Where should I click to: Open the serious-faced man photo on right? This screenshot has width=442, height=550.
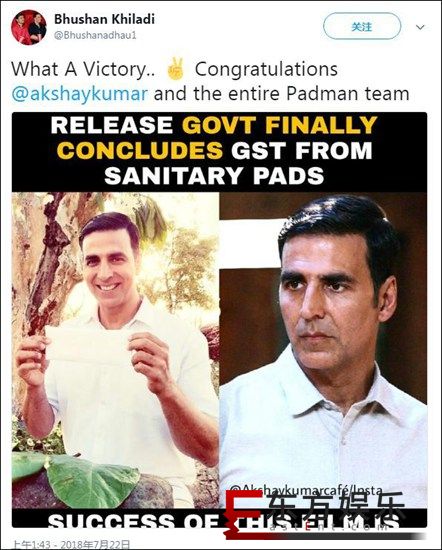pyautogui.click(x=323, y=349)
